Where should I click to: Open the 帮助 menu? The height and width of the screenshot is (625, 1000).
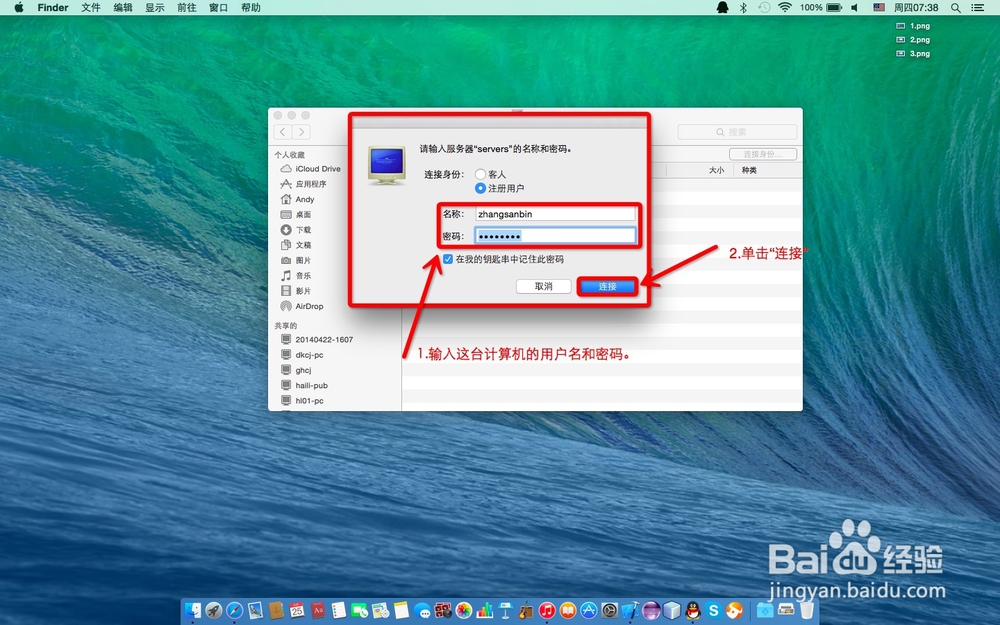[x=251, y=8]
